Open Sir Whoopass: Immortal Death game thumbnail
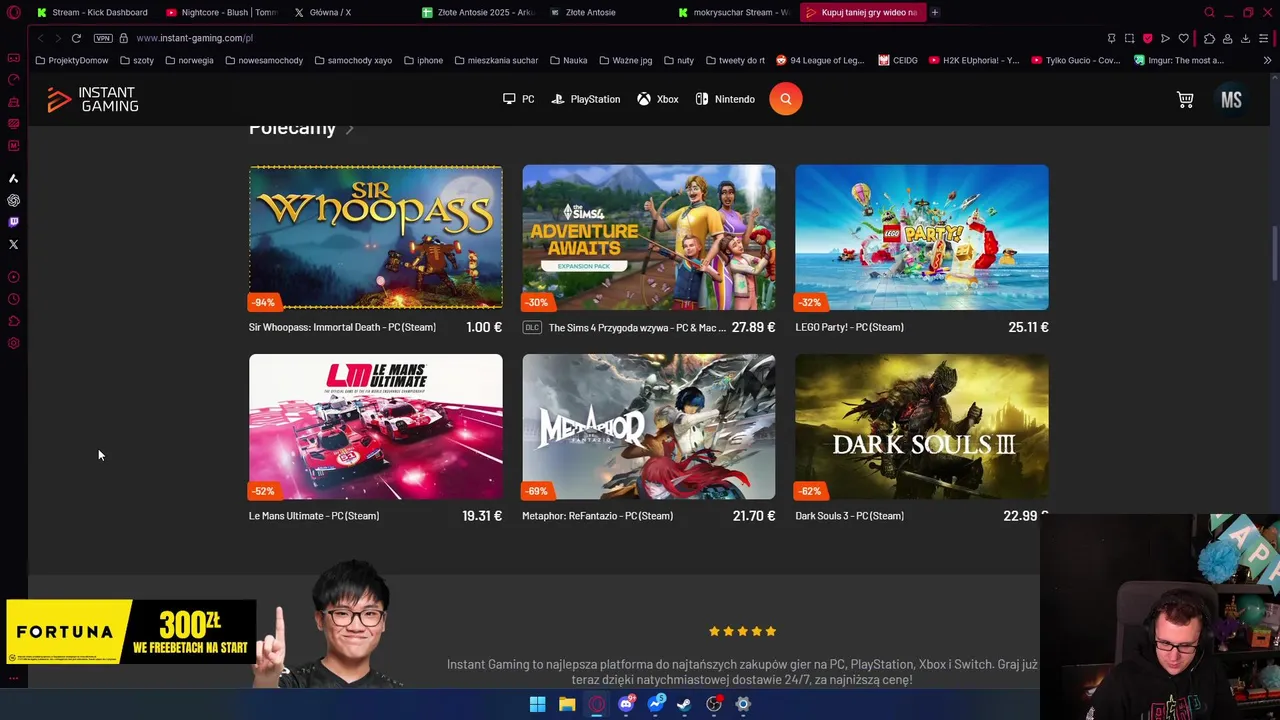The width and height of the screenshot is (1280, 720). pyautogui.click(x=376, y=237)
